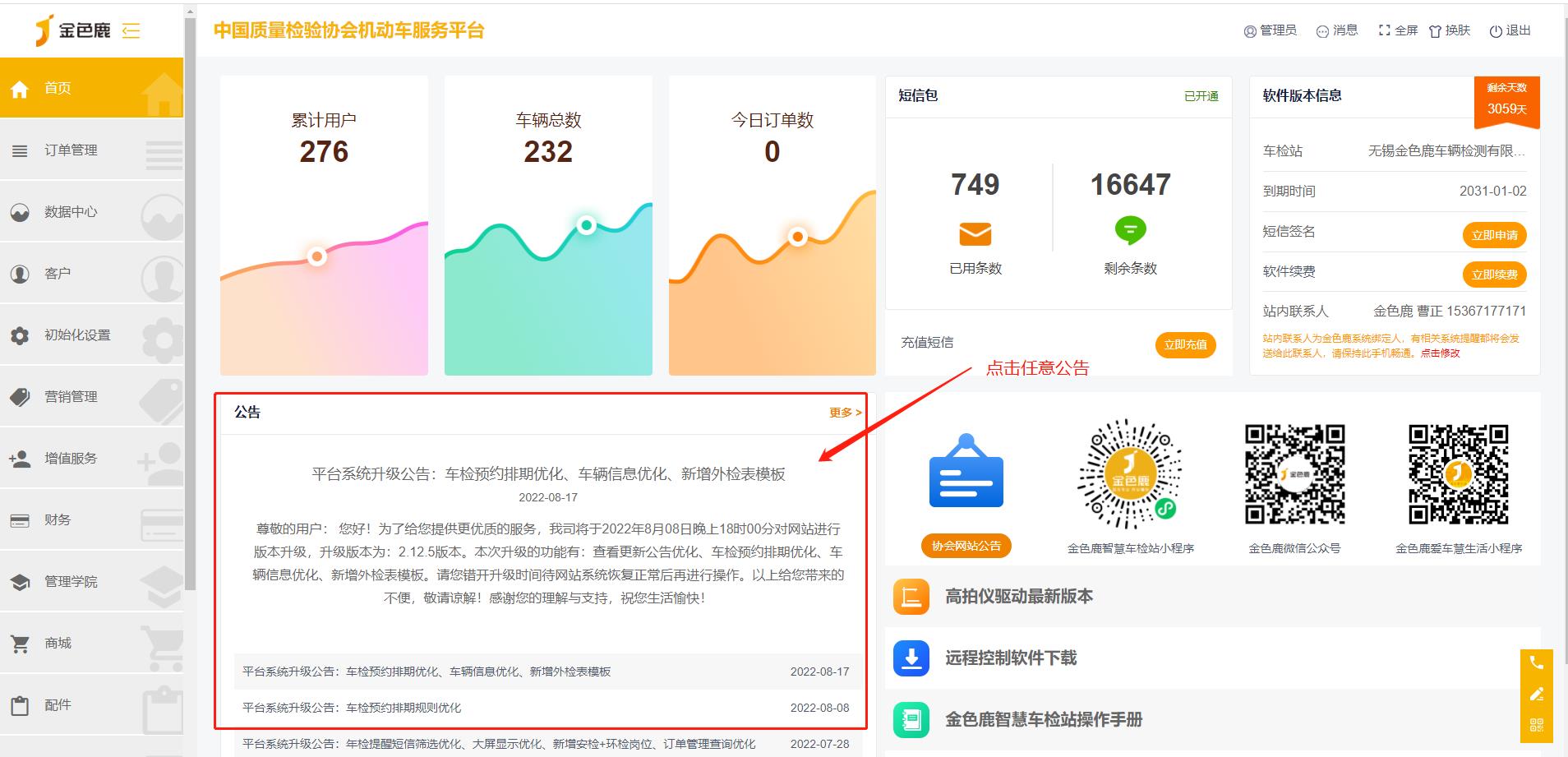
Task: Go to 数据中心 sidebar menu
Action: click(x=71, y=212)
